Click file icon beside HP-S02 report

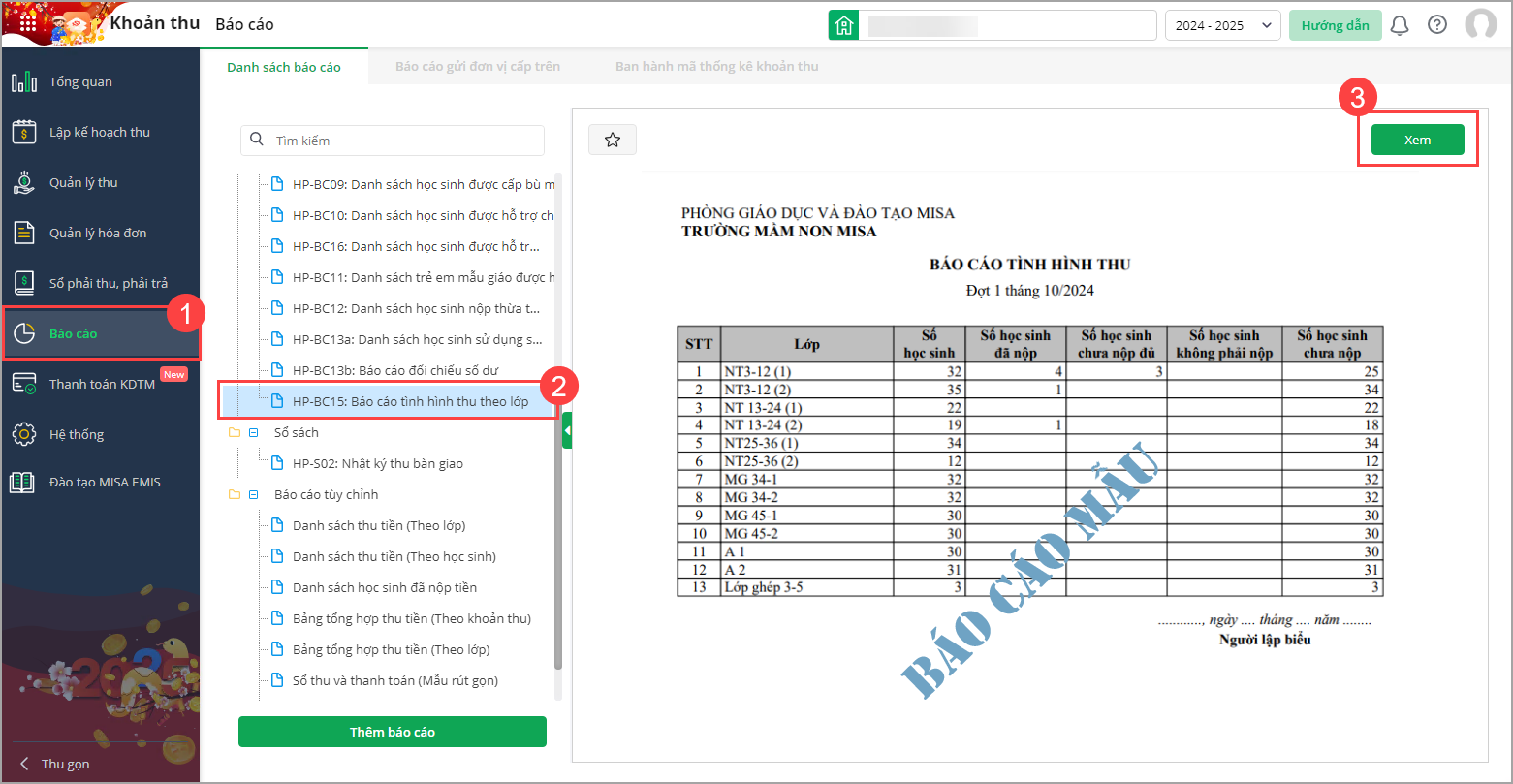[x=277, y=463]
